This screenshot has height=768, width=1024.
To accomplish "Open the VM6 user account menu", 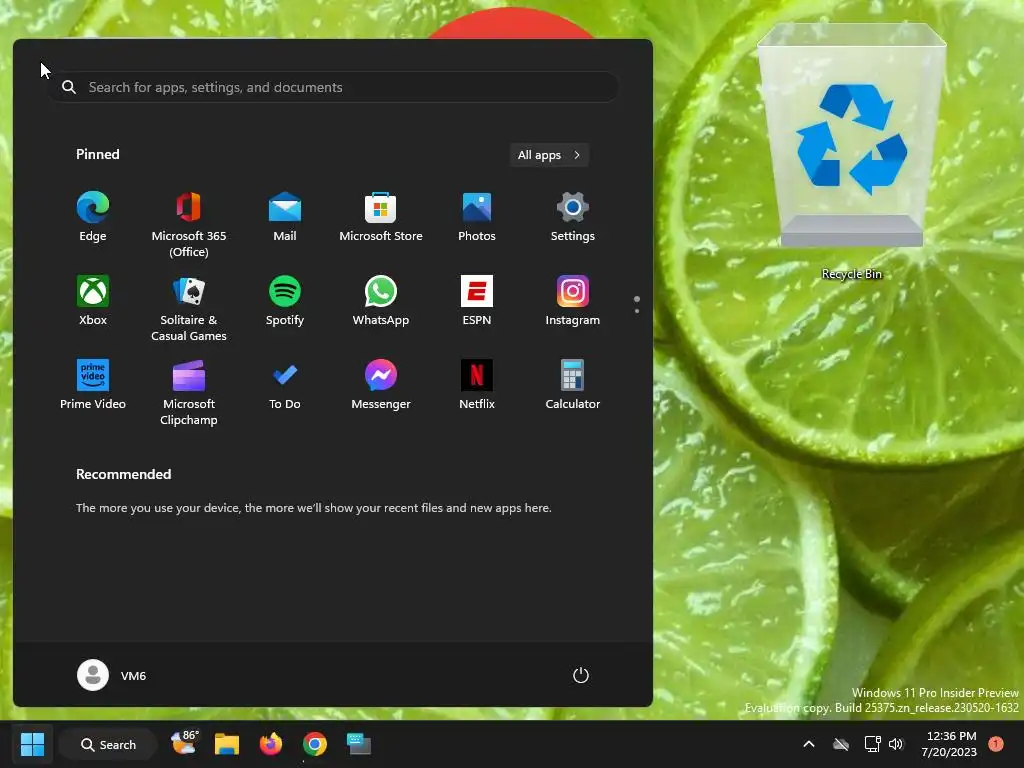I will [x=112, y=675].
